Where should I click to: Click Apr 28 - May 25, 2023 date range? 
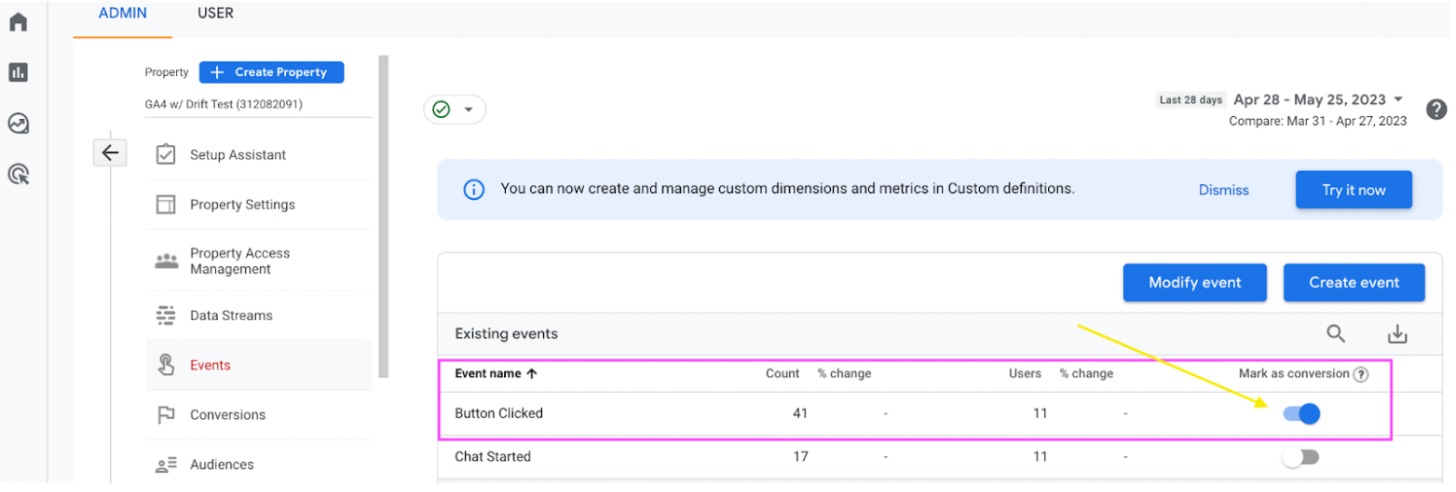point(1310,100)
